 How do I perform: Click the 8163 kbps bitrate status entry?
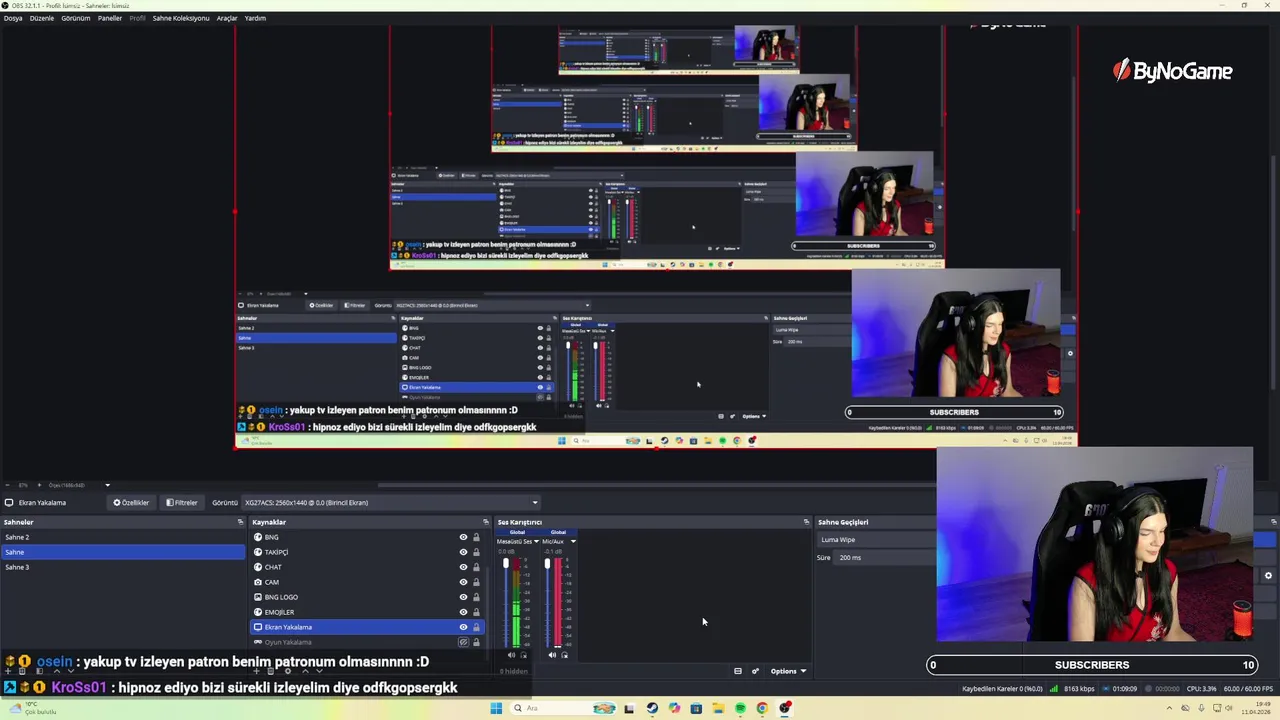[1077, 689]
